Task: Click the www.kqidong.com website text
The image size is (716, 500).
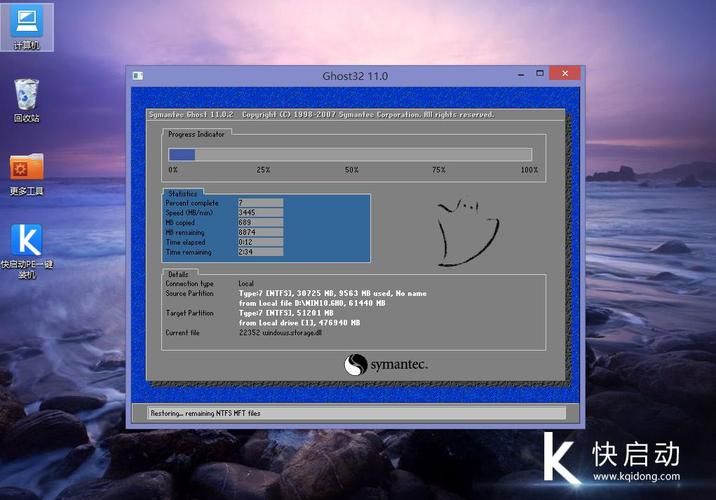Action: coord(641,476)
